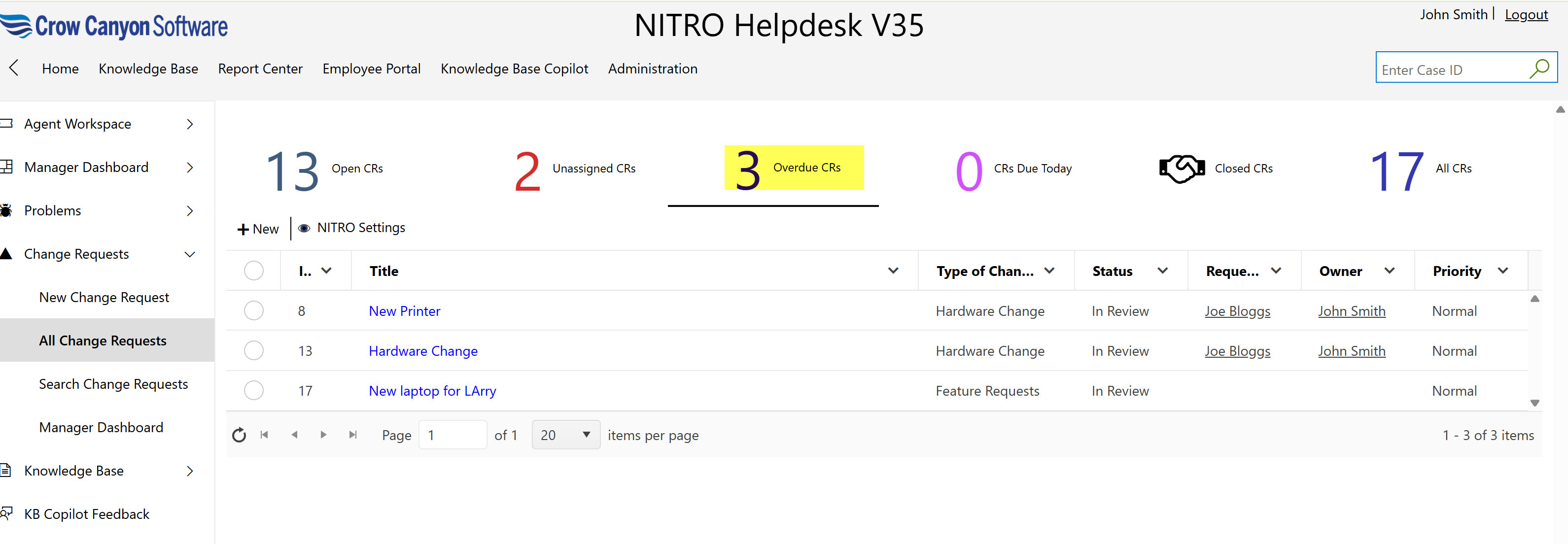The width and height of the screenshot is (1568, 544).
Task: Open the New laptop for LArry request
Action: click(x=432, y=390)
